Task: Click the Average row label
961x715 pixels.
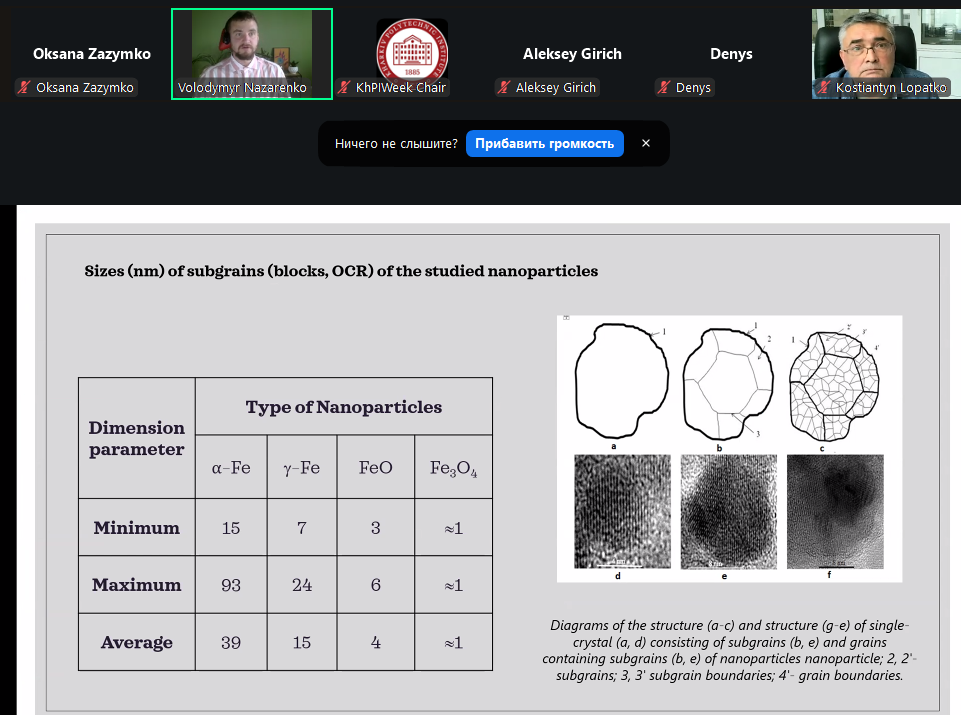Action: (137, 642)
